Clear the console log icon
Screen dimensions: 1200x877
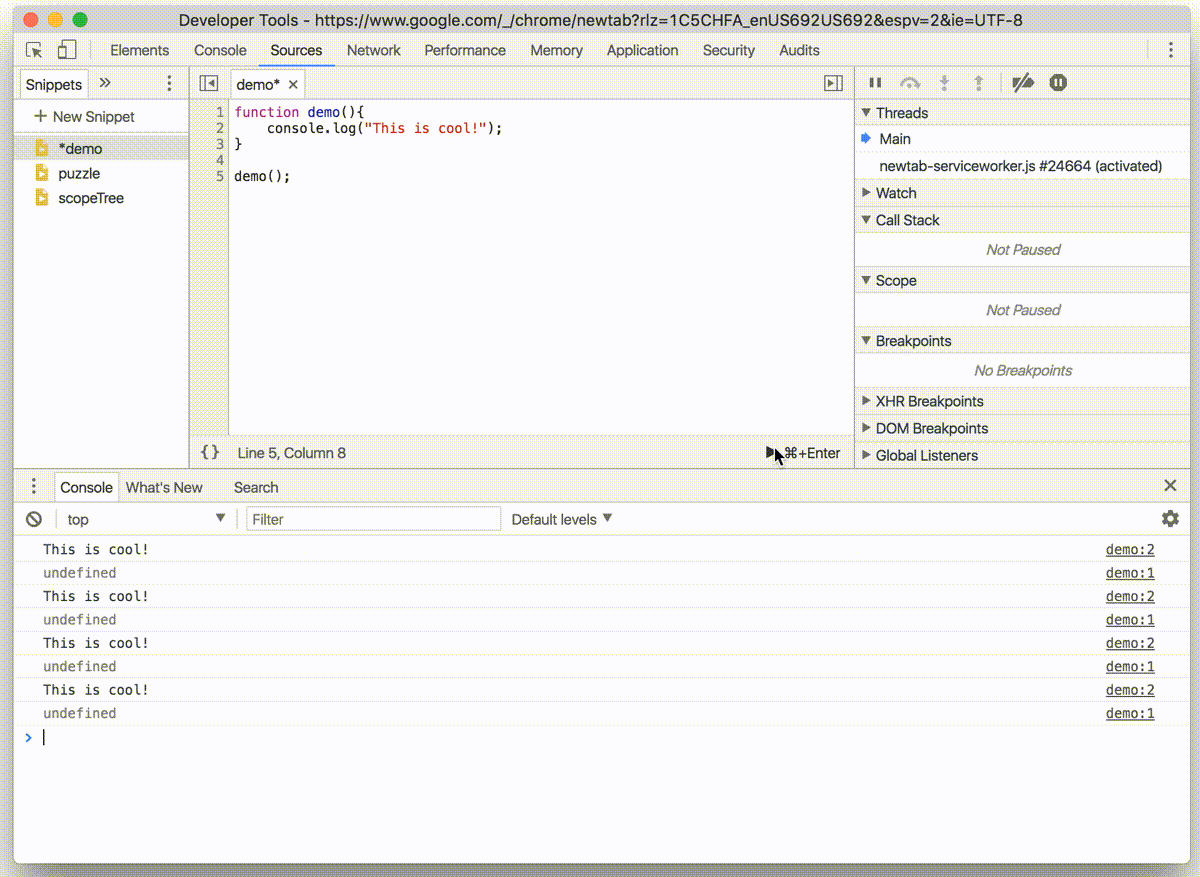34,519
